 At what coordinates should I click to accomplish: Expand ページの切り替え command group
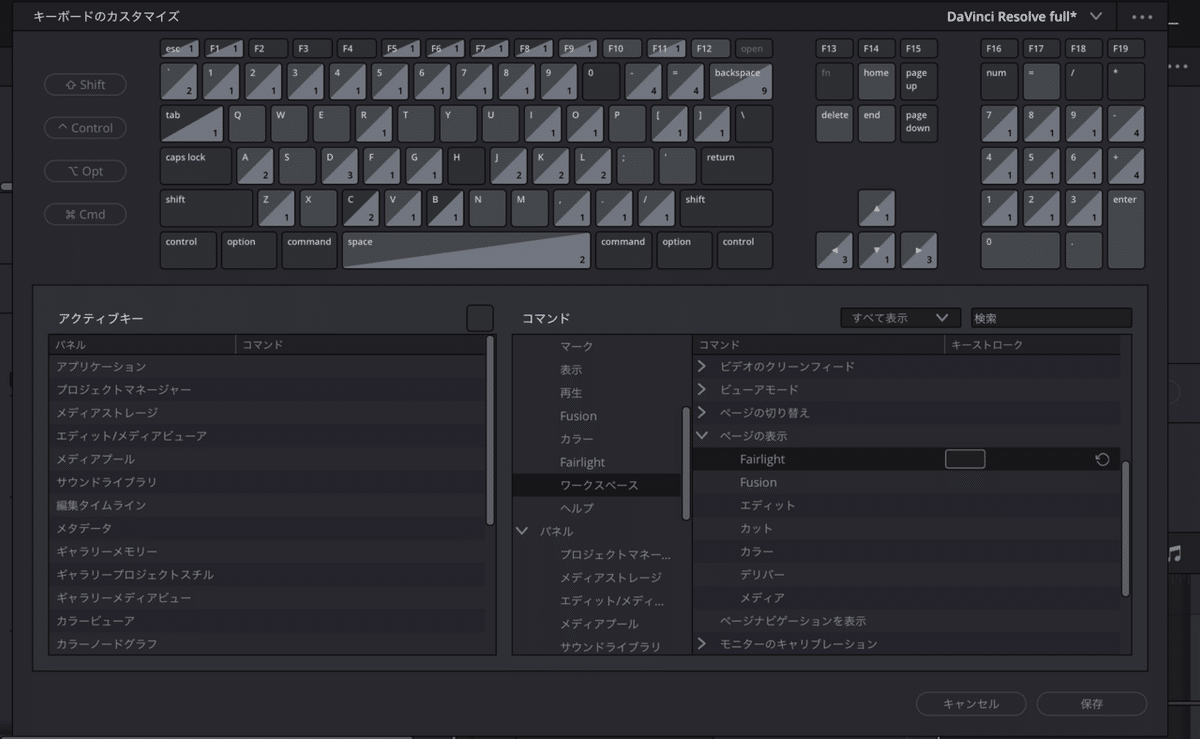point(702,412)
